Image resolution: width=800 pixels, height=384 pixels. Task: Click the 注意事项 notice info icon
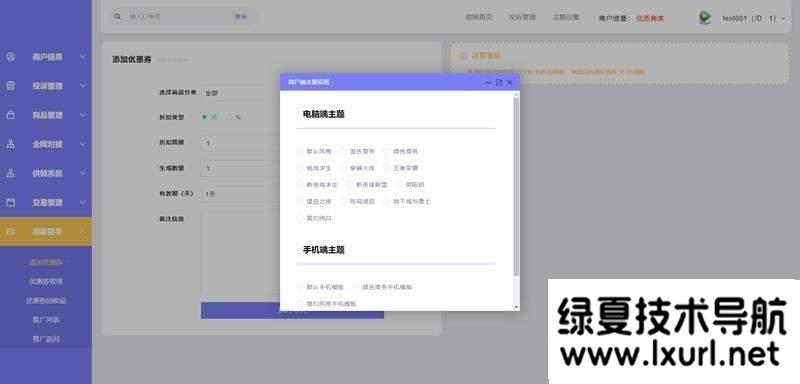(x=463, y=56)
